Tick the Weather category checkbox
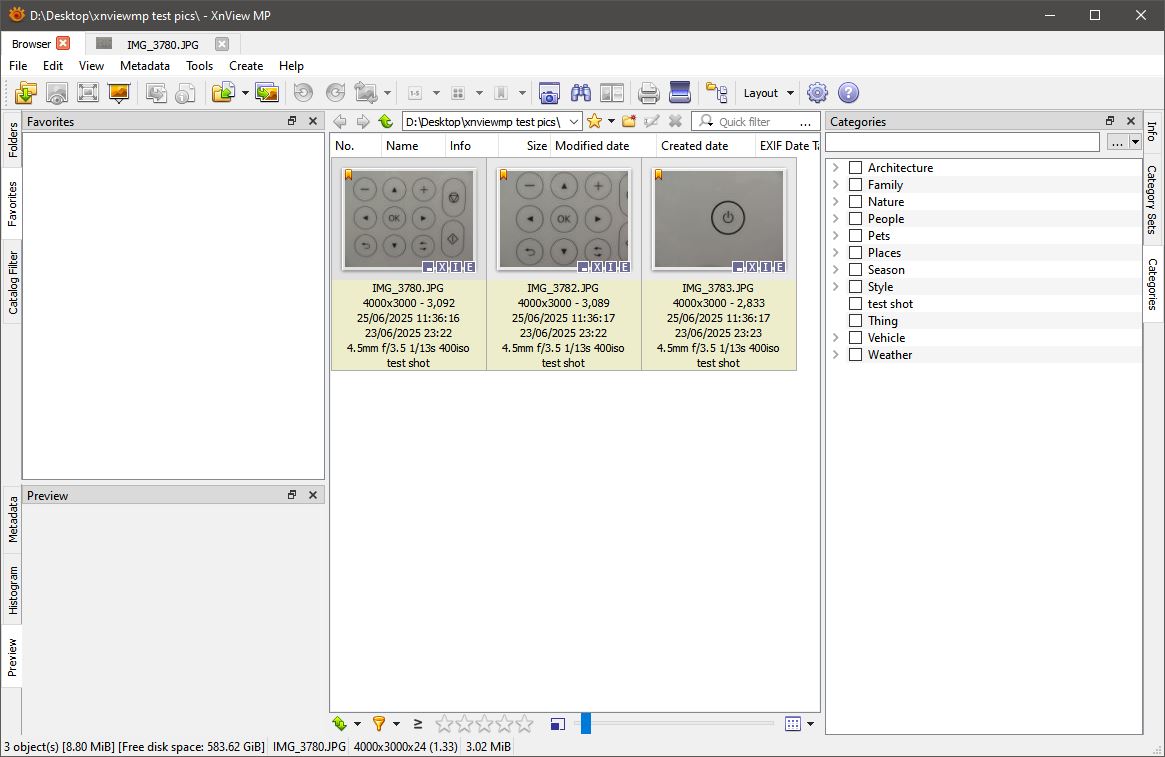This screenshot has width=1165, height=757. point(855,355)
